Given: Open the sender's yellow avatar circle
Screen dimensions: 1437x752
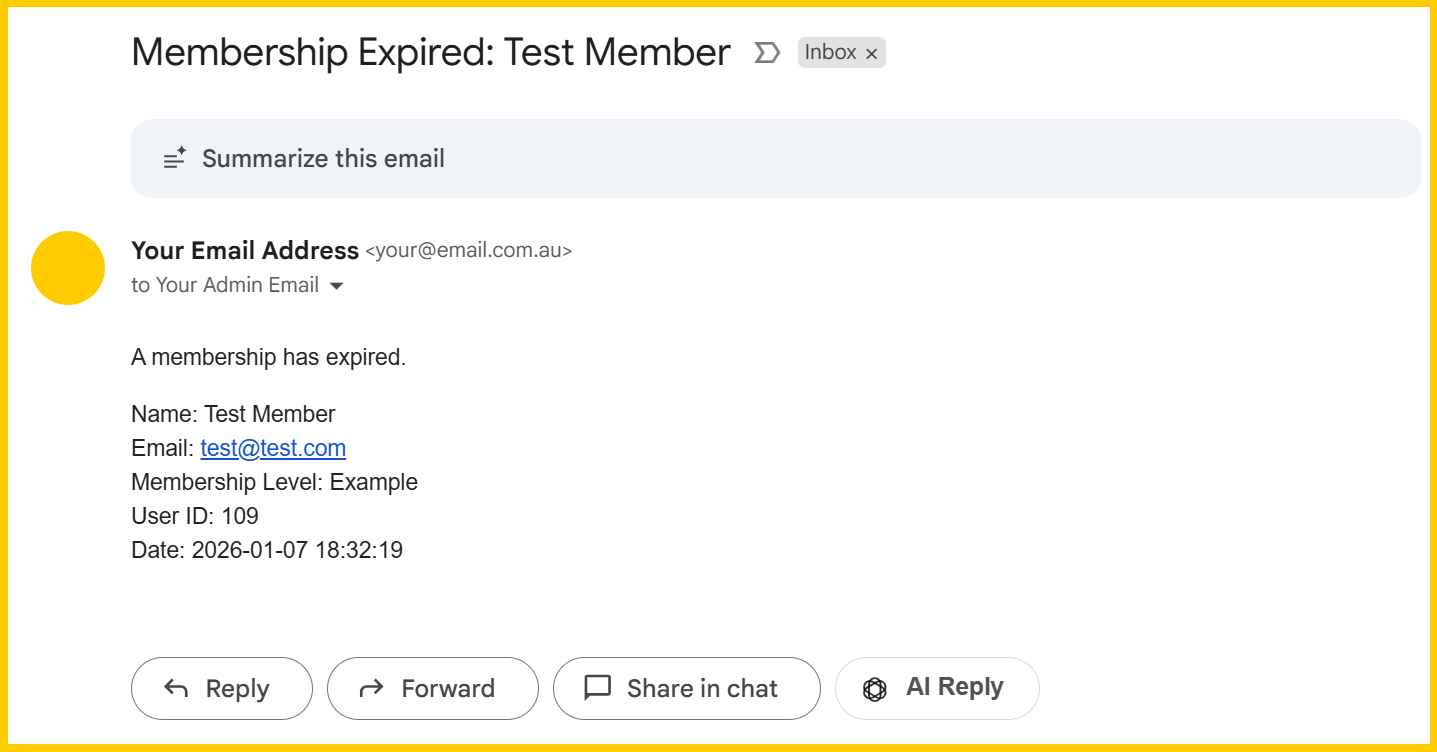Looking at the screenshot, I should coord(68,268).
